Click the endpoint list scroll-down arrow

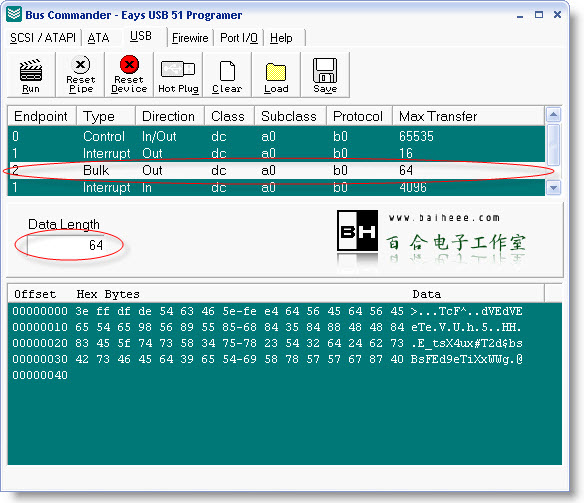pyautogui.click(x=553, y=188)
